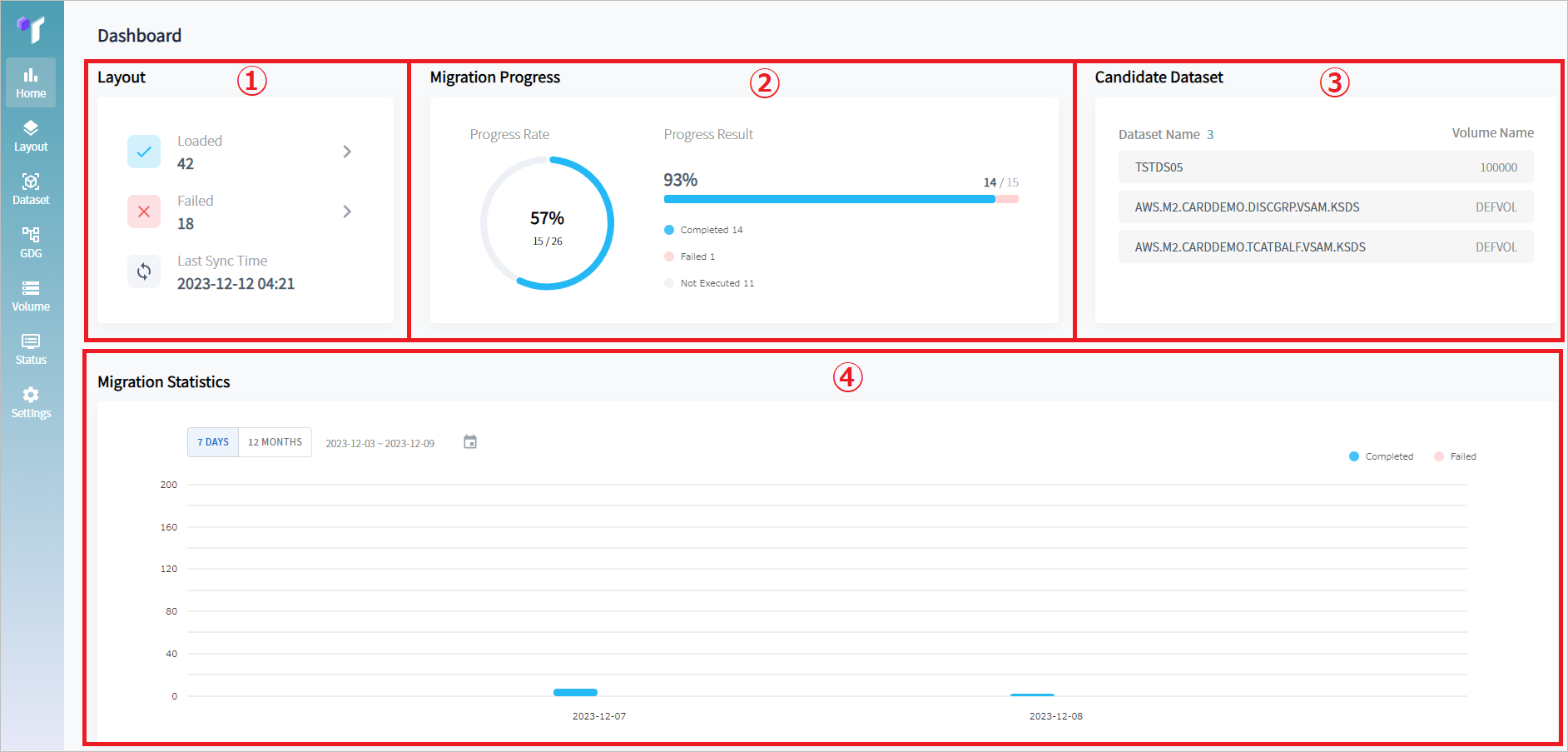Open the Status sidebar page
This screenshot has width=1568, height=752.
click(x=31, y=349)
